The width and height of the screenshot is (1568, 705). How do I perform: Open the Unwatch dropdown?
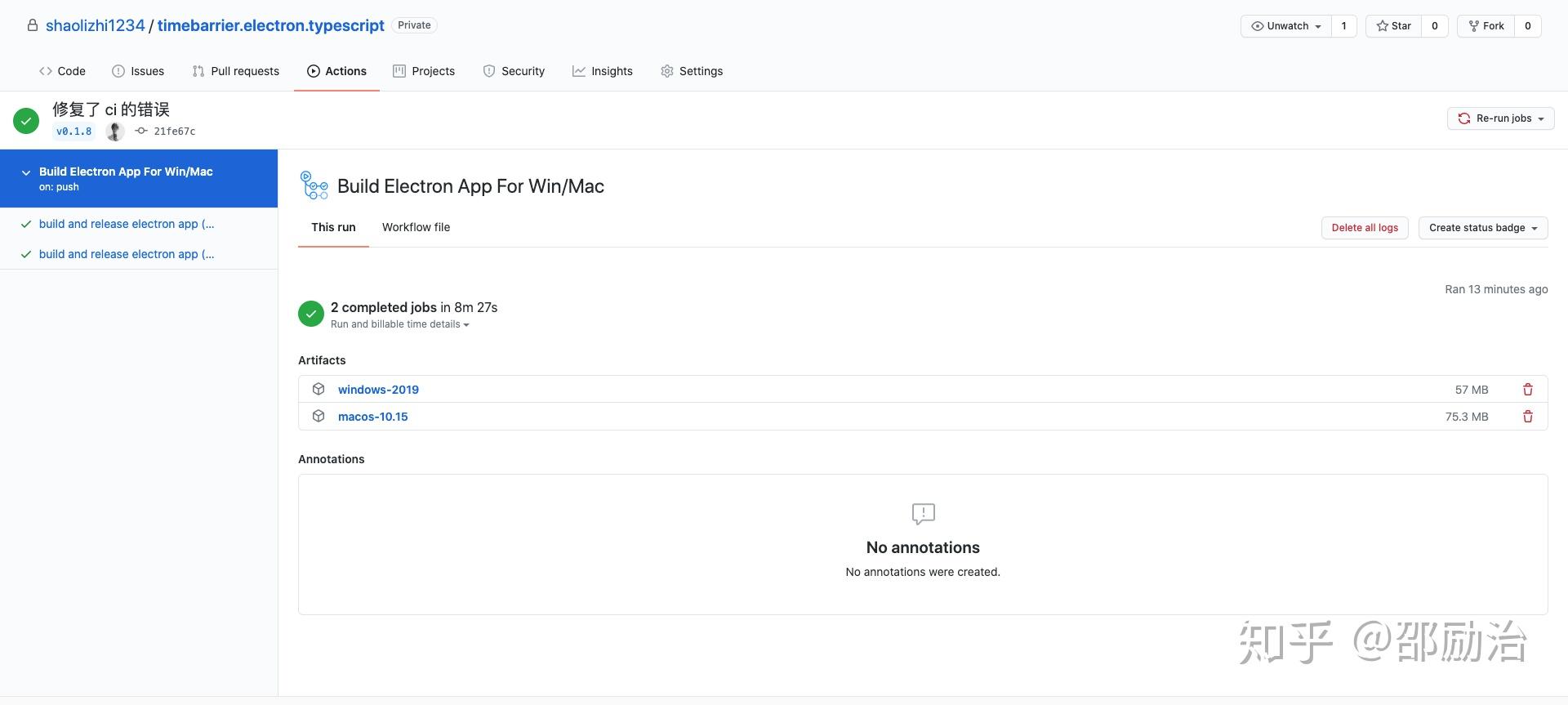1286,26
